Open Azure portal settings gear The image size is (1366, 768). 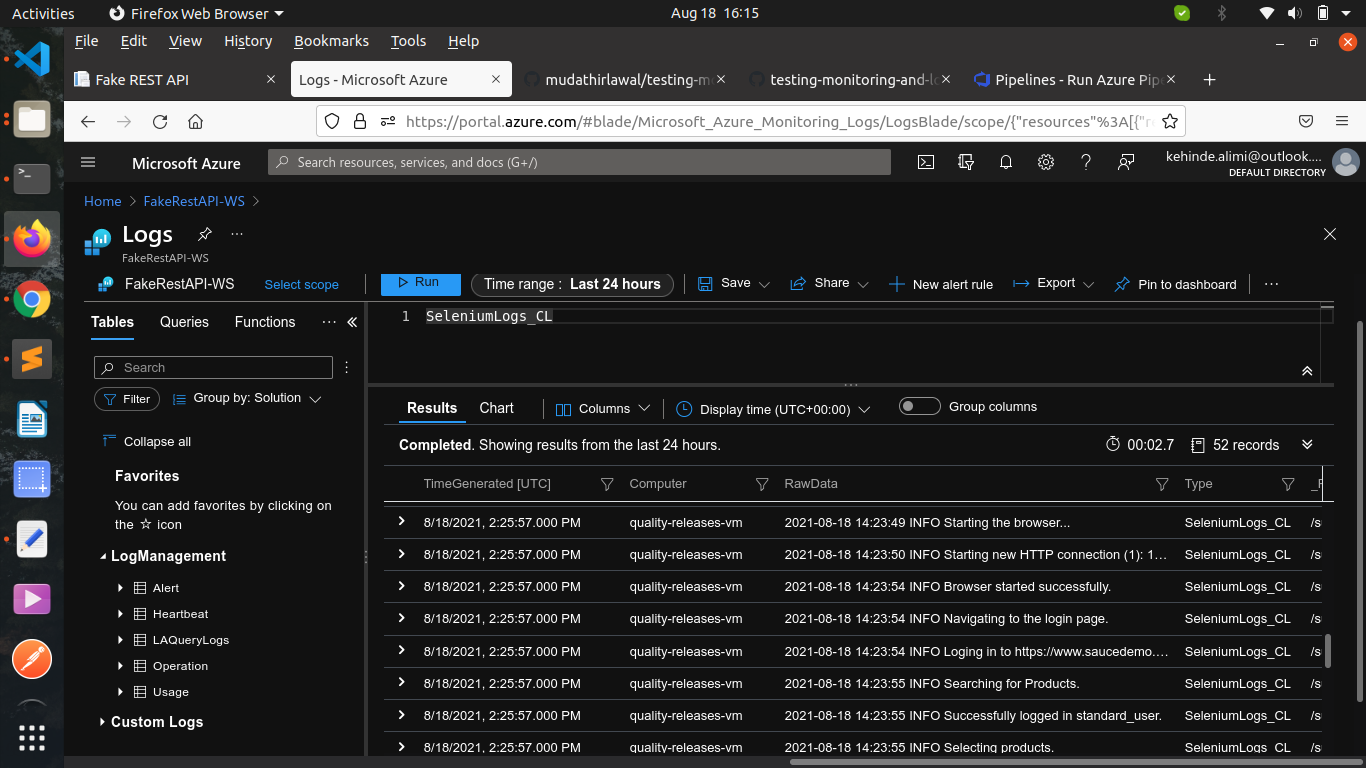tap(1046, 162)
